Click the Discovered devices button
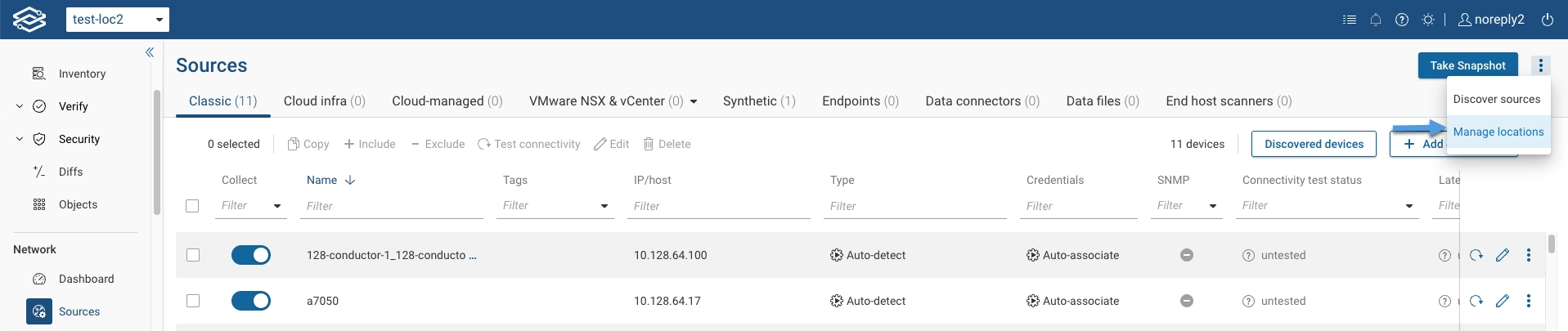This screenshot has width=1568, height=331. click(x=1314, y=144)
